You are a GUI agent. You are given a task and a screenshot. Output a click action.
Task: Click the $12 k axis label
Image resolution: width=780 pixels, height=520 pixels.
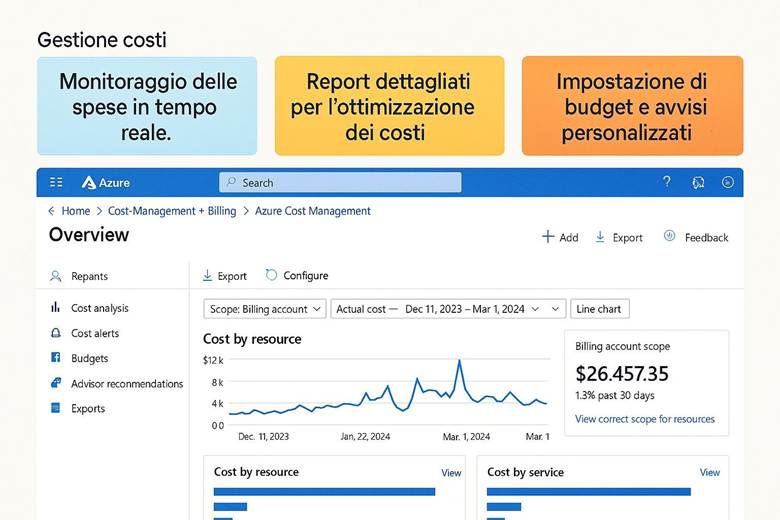(213, 360)
